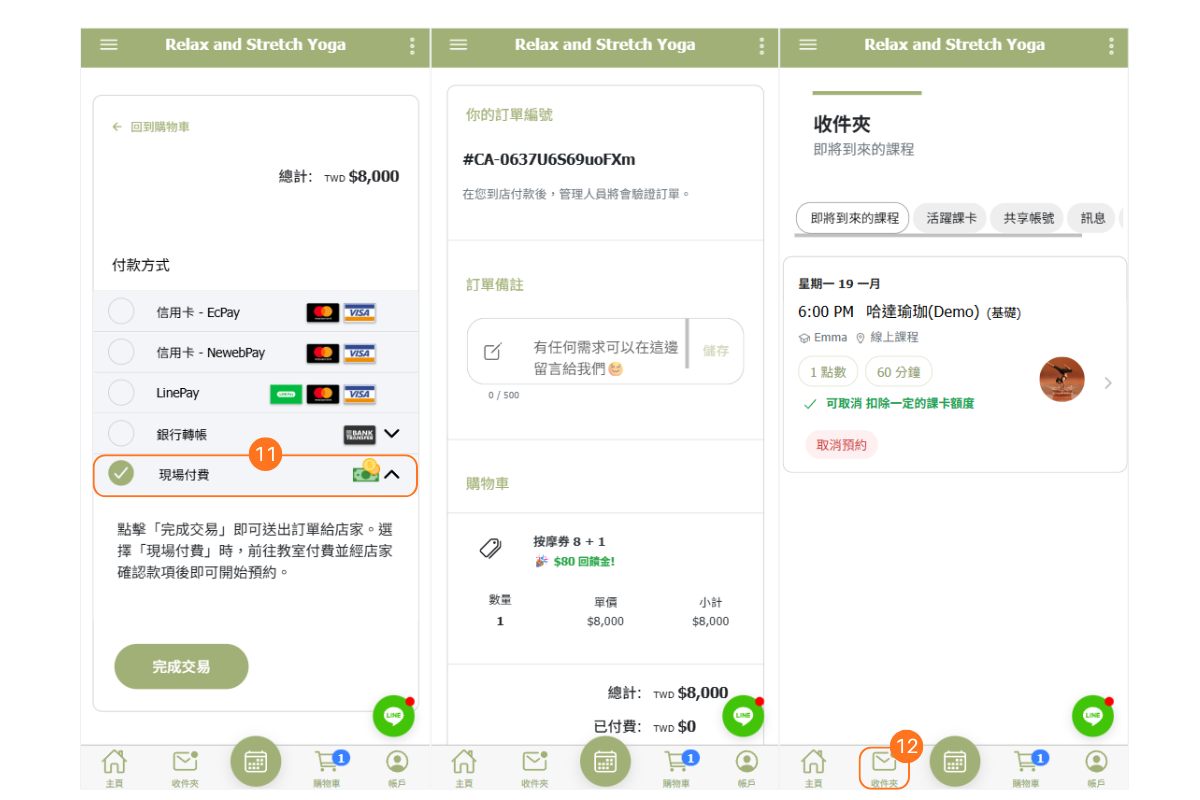This screenshot has height=800, width=1200.
Task: Open the hamburger menu on the payment screen
Action: coord(109,45)
